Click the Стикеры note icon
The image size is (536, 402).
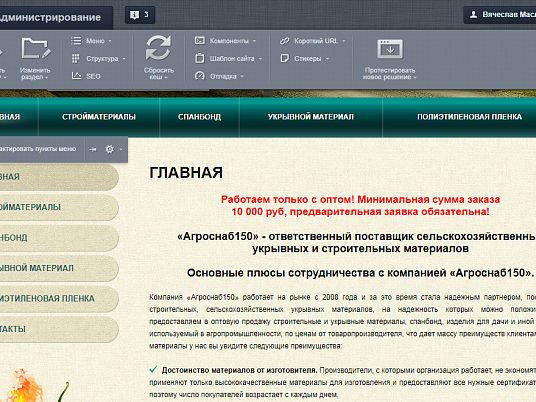[x=284, y=58]
